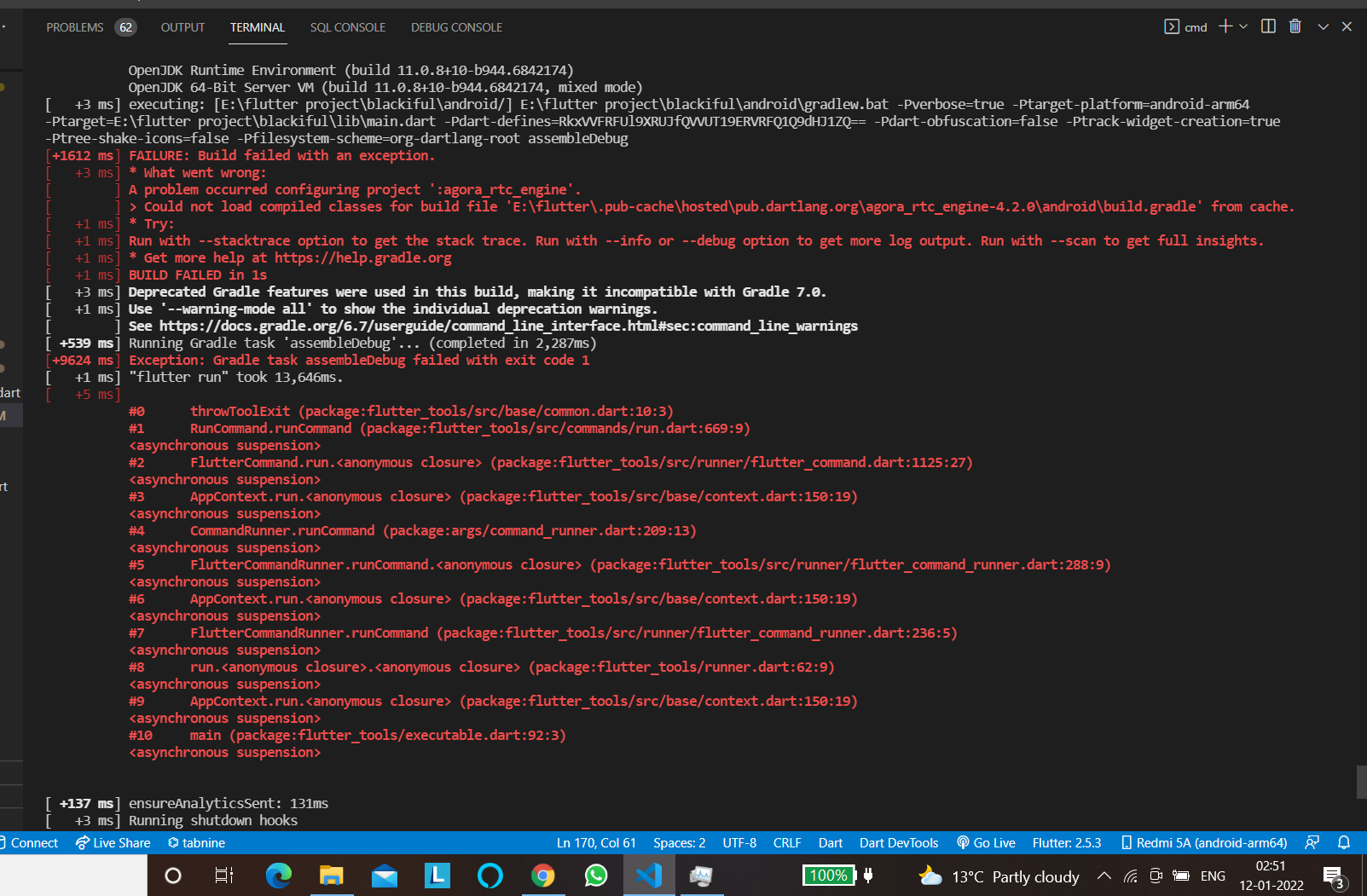Launch Google Chrome from the taskbar

543,876
